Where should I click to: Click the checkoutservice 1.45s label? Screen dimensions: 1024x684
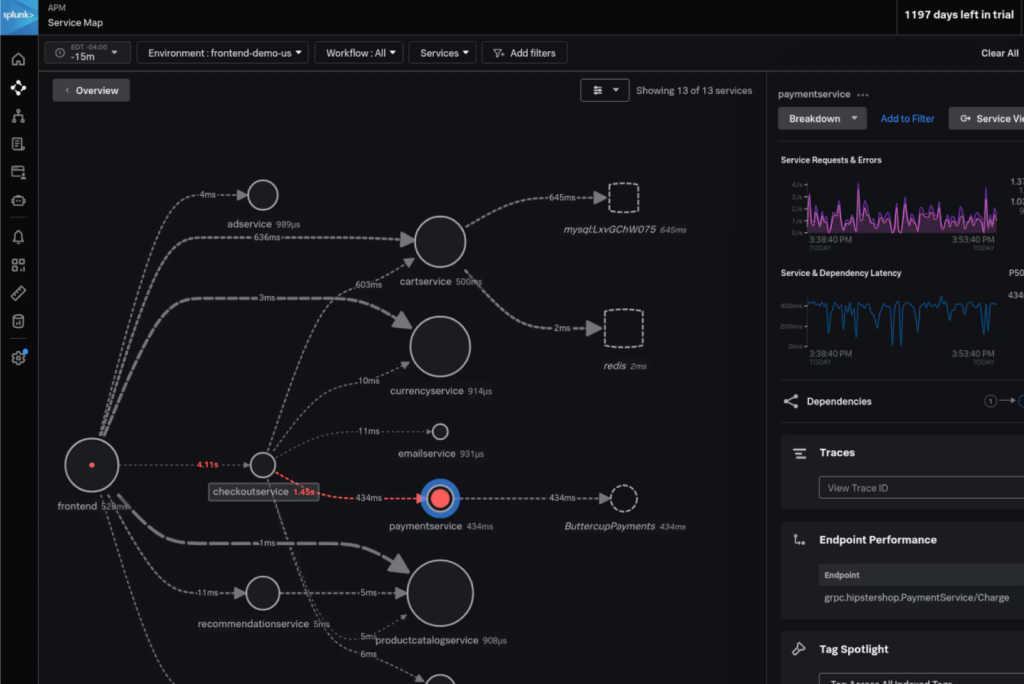click(x=264, y=491)
